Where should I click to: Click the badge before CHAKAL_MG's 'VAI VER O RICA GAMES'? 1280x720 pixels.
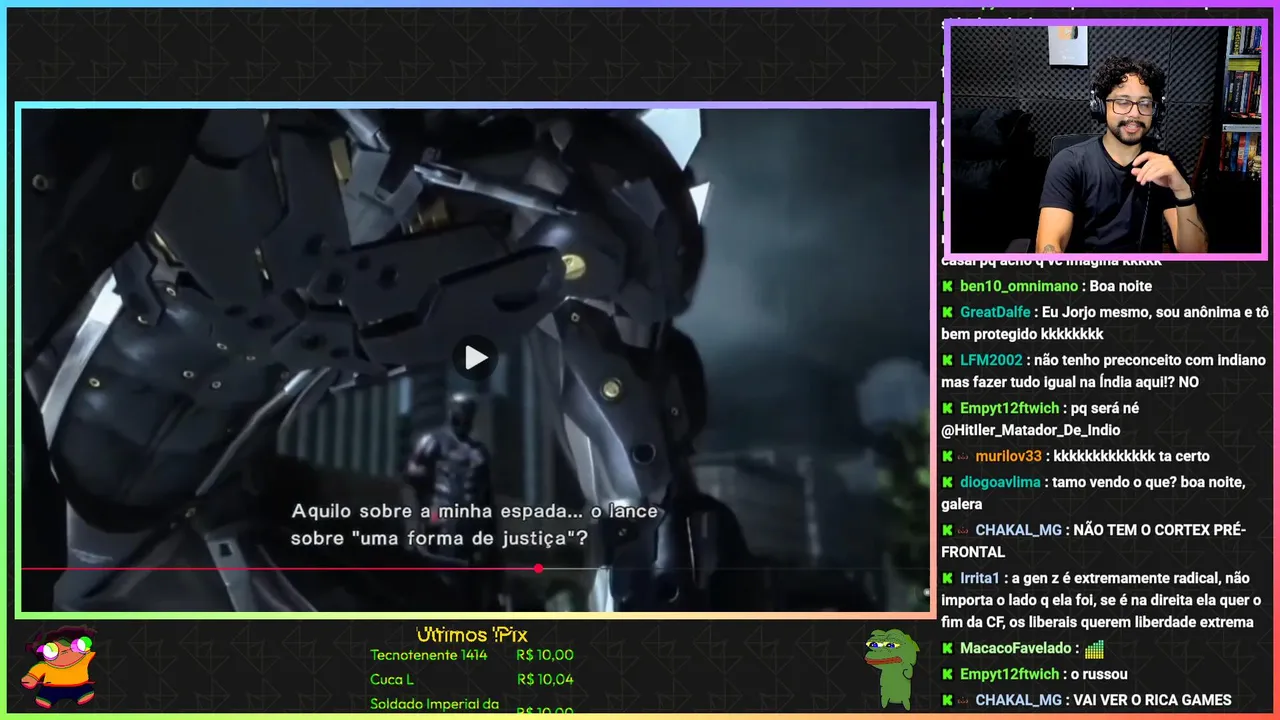pyautogui.click(x=964, y=700)
